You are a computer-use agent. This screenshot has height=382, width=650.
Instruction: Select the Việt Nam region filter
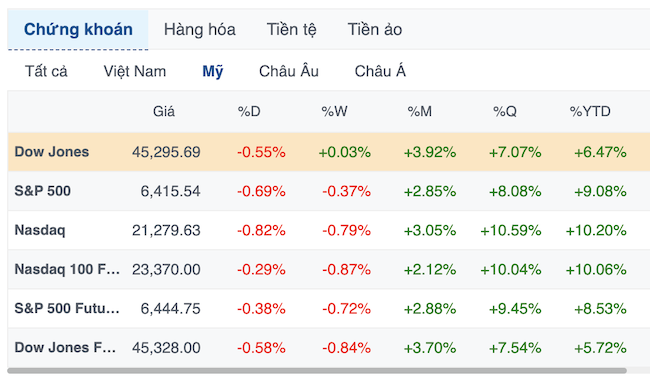pyautogui.click(x=135, y=71)
